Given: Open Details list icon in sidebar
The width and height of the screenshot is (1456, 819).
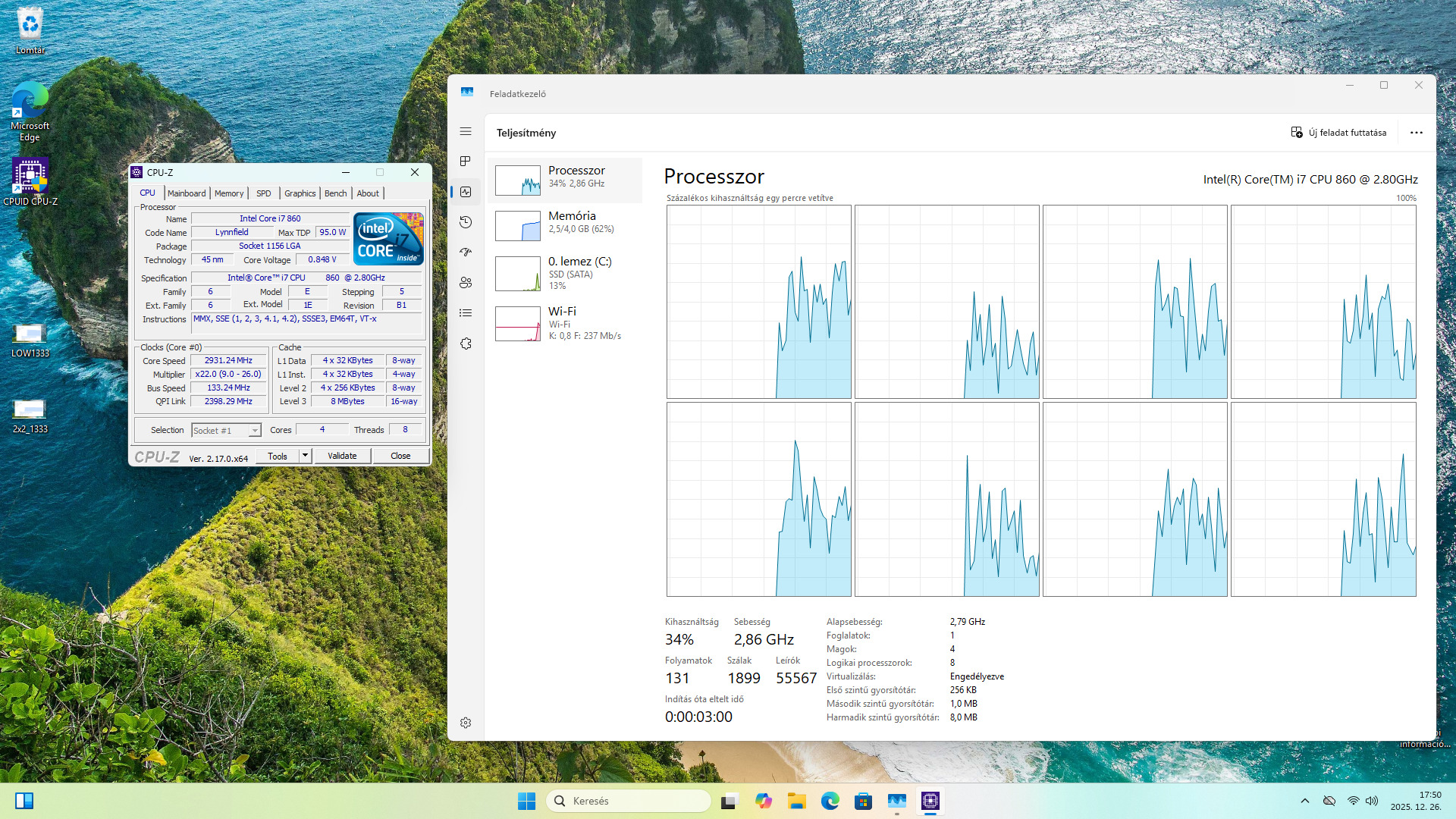Looking at the screenshot, I should tap(466, 313).
